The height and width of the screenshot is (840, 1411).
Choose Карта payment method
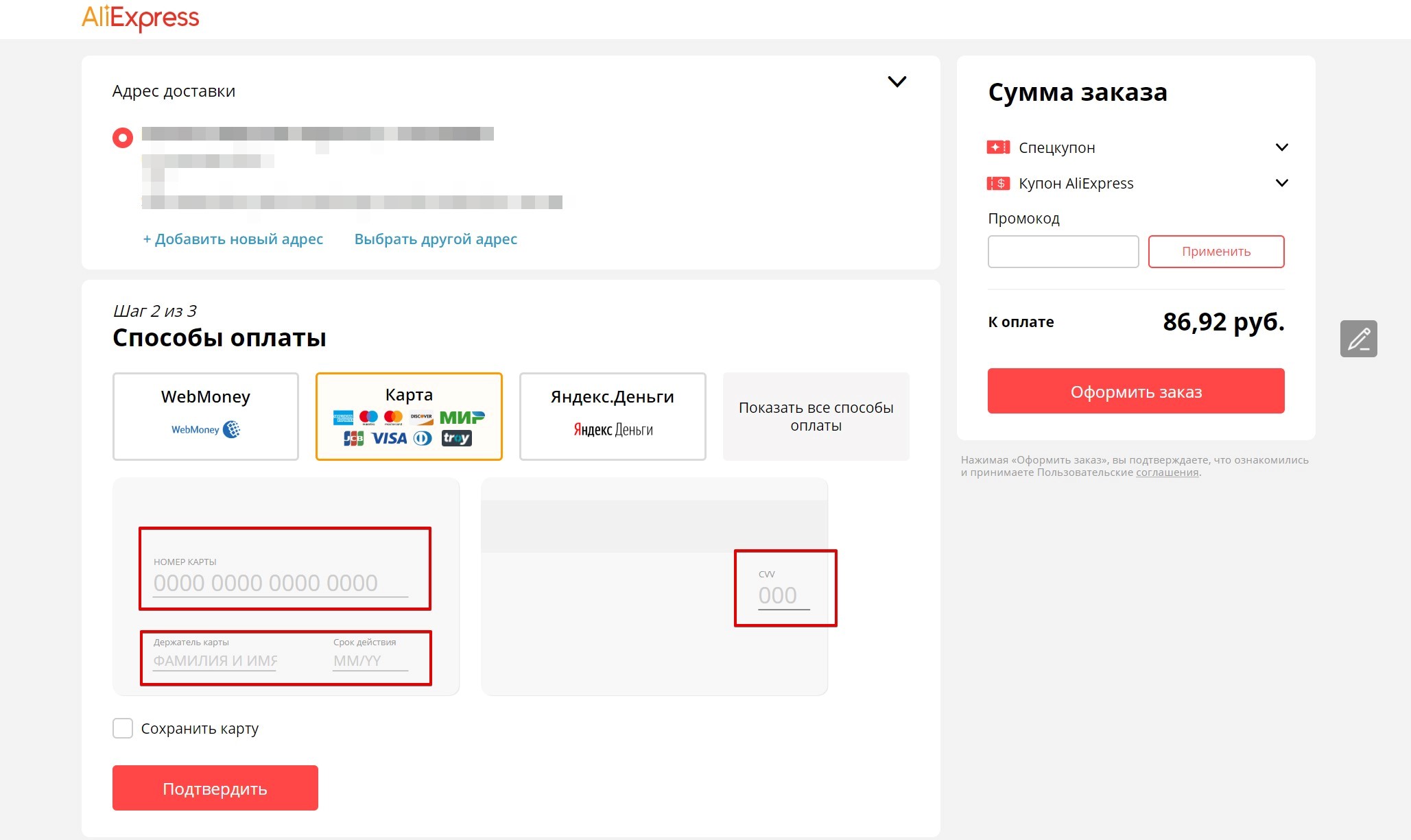pos(409,416)
